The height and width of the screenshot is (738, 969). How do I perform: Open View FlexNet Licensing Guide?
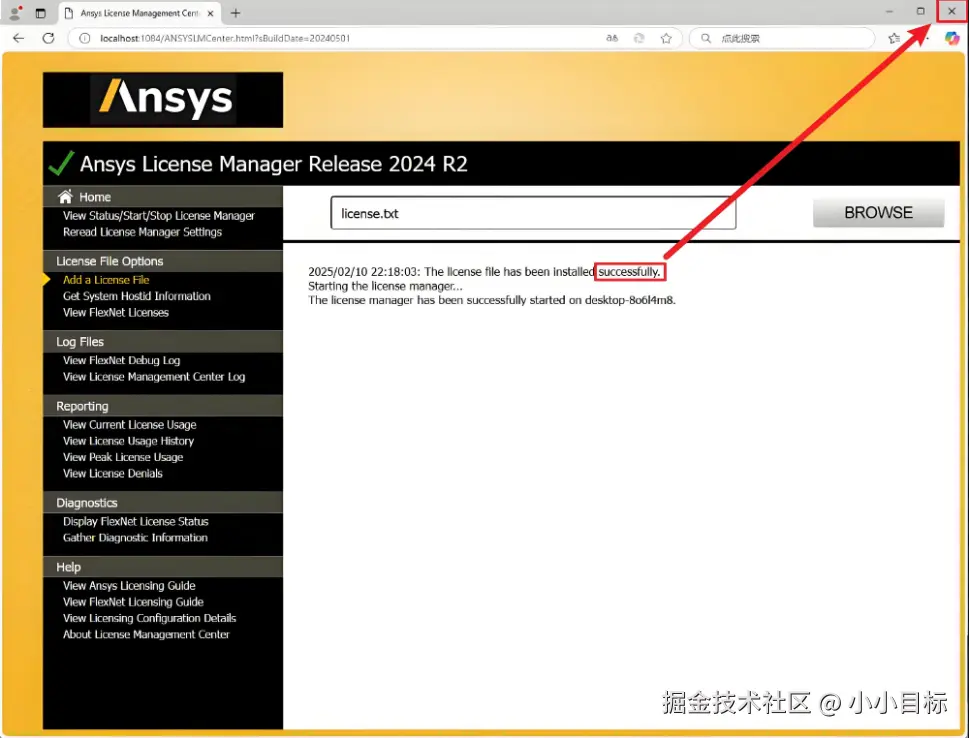coord(133,602)
